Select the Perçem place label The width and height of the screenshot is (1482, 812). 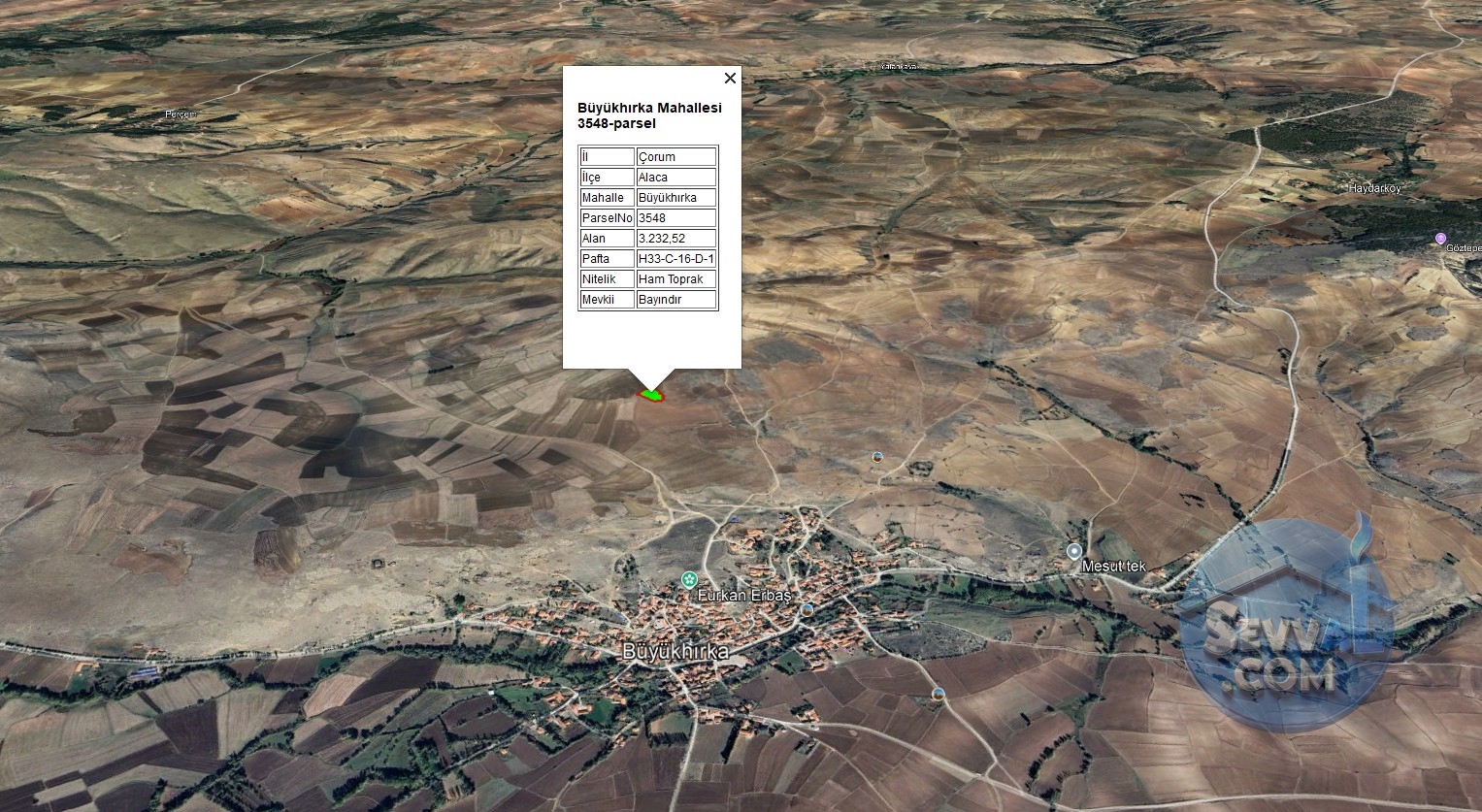[x=181, y=114]
